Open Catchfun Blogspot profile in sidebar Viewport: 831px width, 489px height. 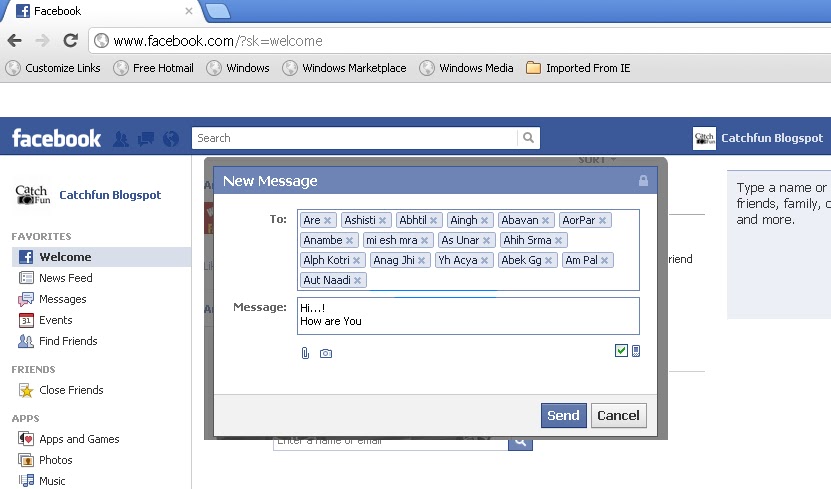tap(110, 195)
